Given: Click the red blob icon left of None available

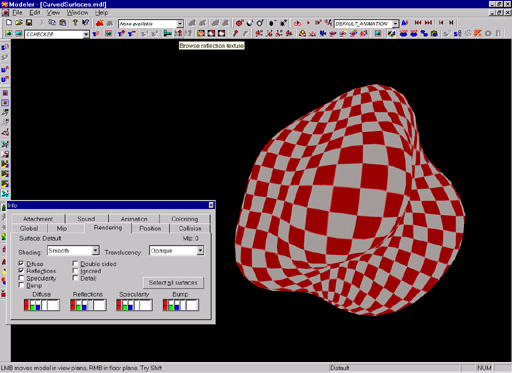Looking at the screenshot, I should pos(99,23).
